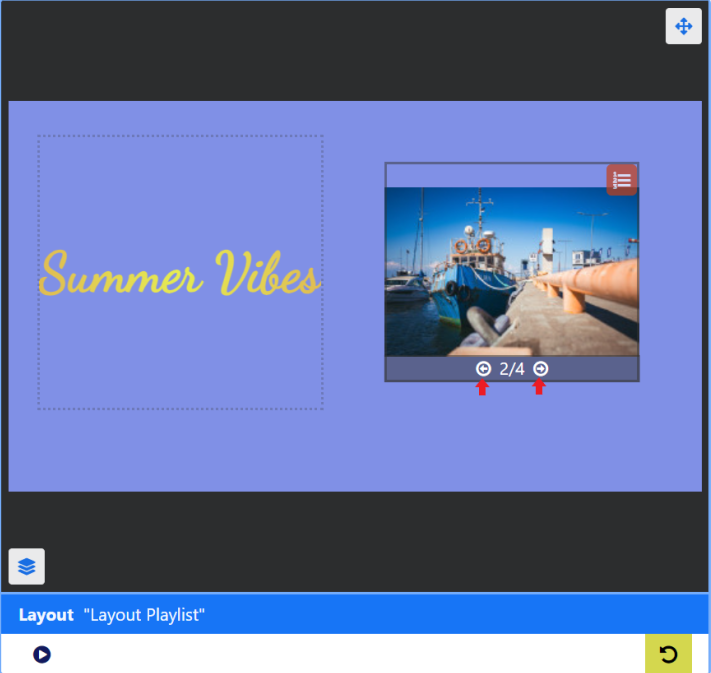711x673 pixels.
Task: Select the boat harbor image
Action: (511, 271)
